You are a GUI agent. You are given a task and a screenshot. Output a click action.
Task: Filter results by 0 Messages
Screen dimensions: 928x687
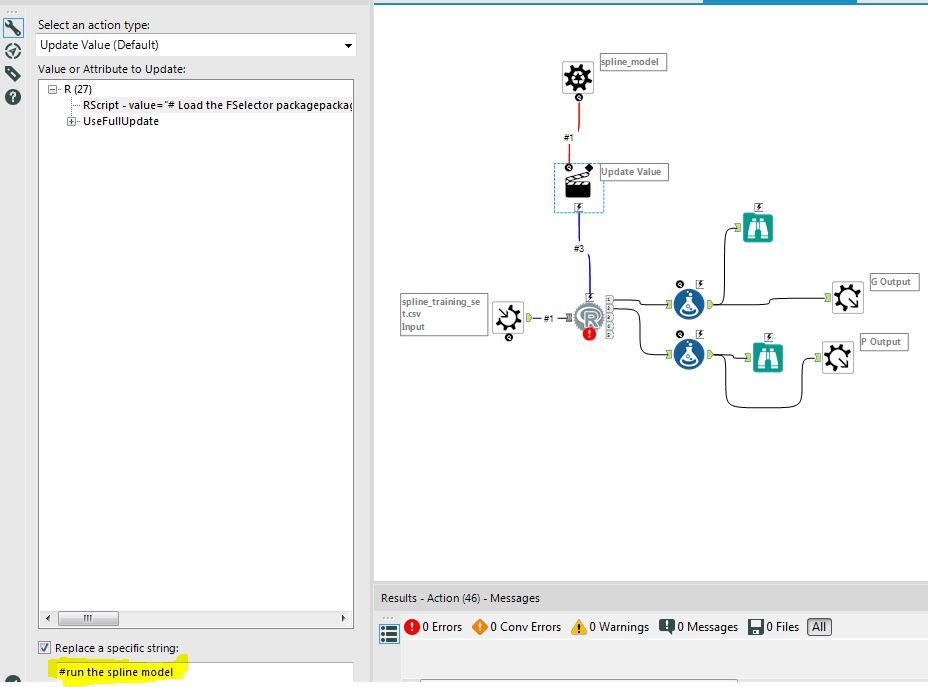[x=698, y=627]
